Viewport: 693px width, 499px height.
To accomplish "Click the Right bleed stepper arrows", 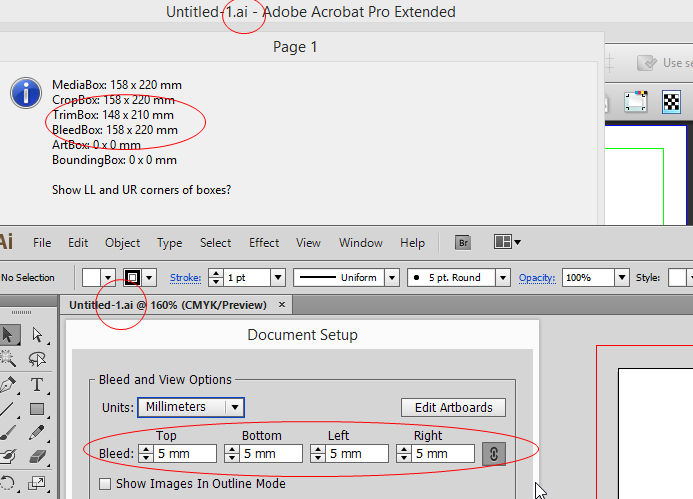I will [x=404, y=454].
